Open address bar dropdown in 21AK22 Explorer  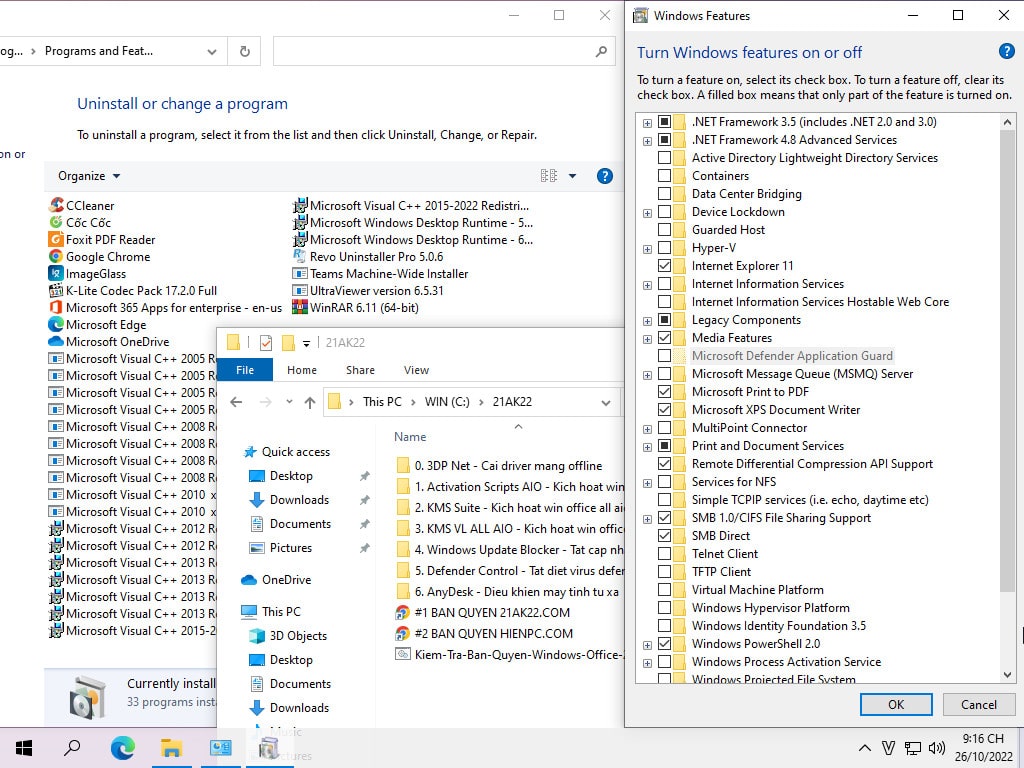point(606,402)
